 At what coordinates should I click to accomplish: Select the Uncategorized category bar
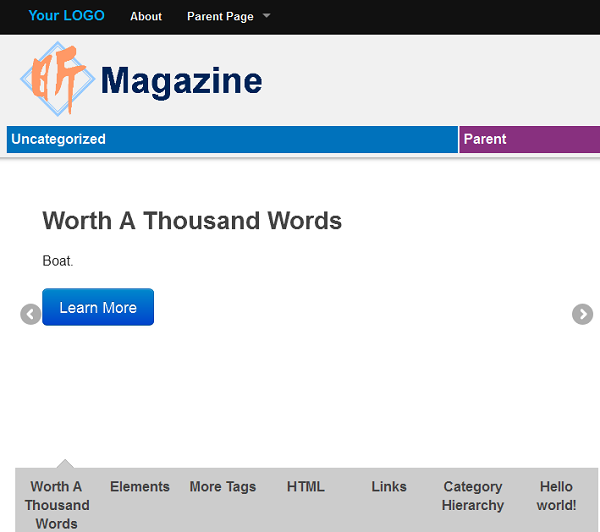click(x=232, y=140)
